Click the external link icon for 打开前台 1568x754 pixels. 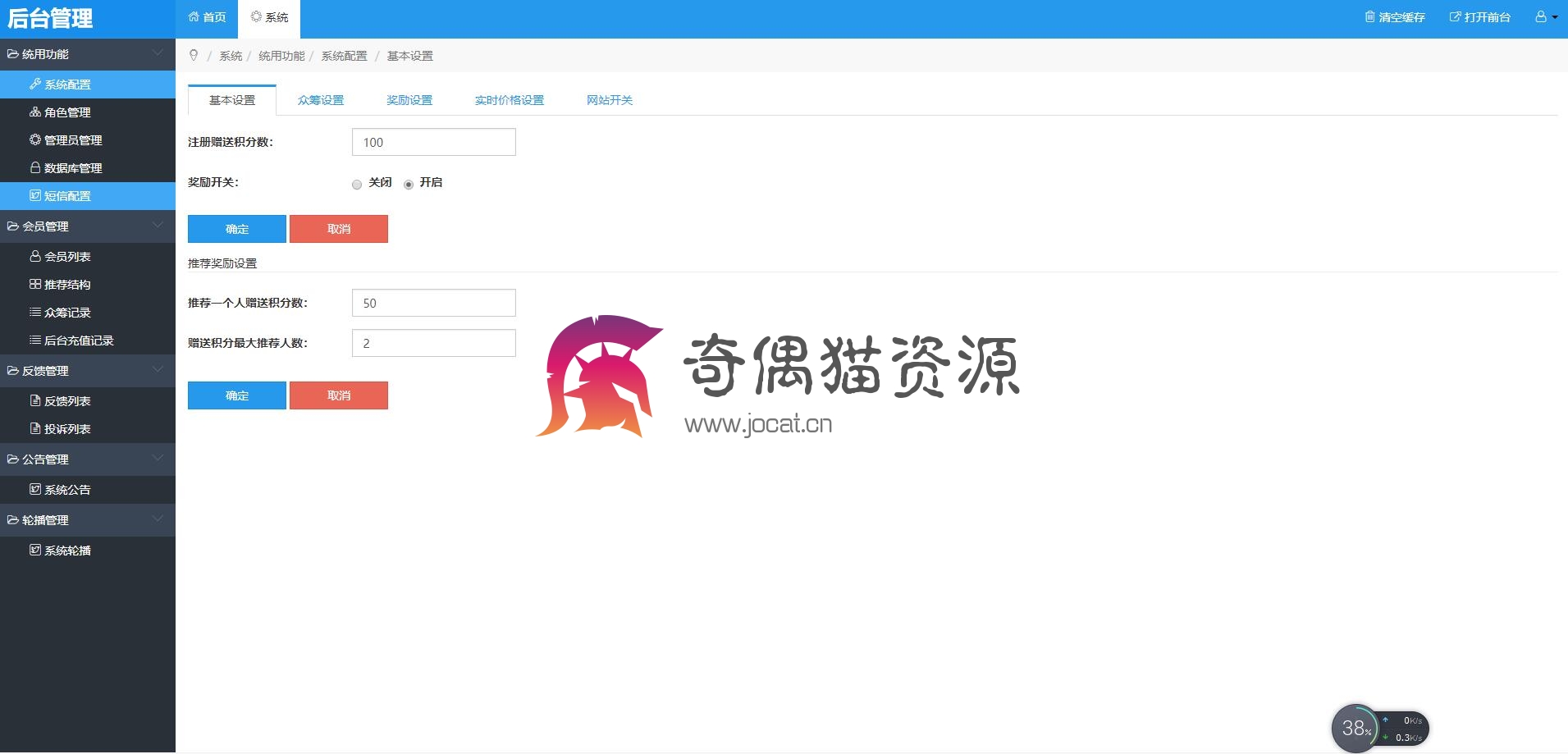click(x=1455, y=16)
